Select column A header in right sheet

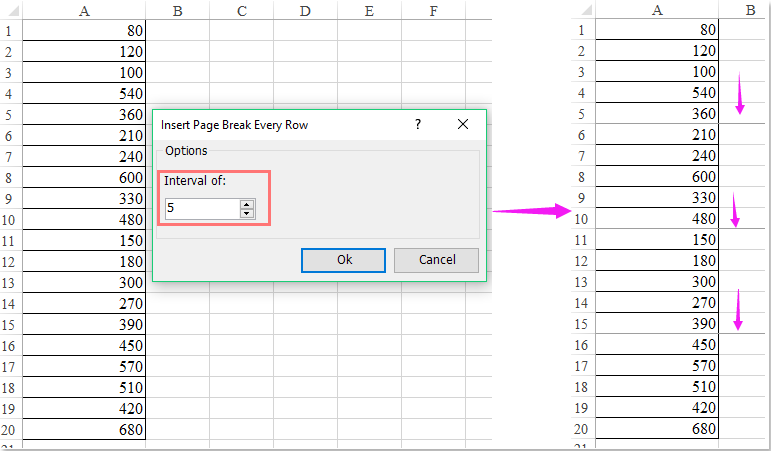click(x=658, y=11)
